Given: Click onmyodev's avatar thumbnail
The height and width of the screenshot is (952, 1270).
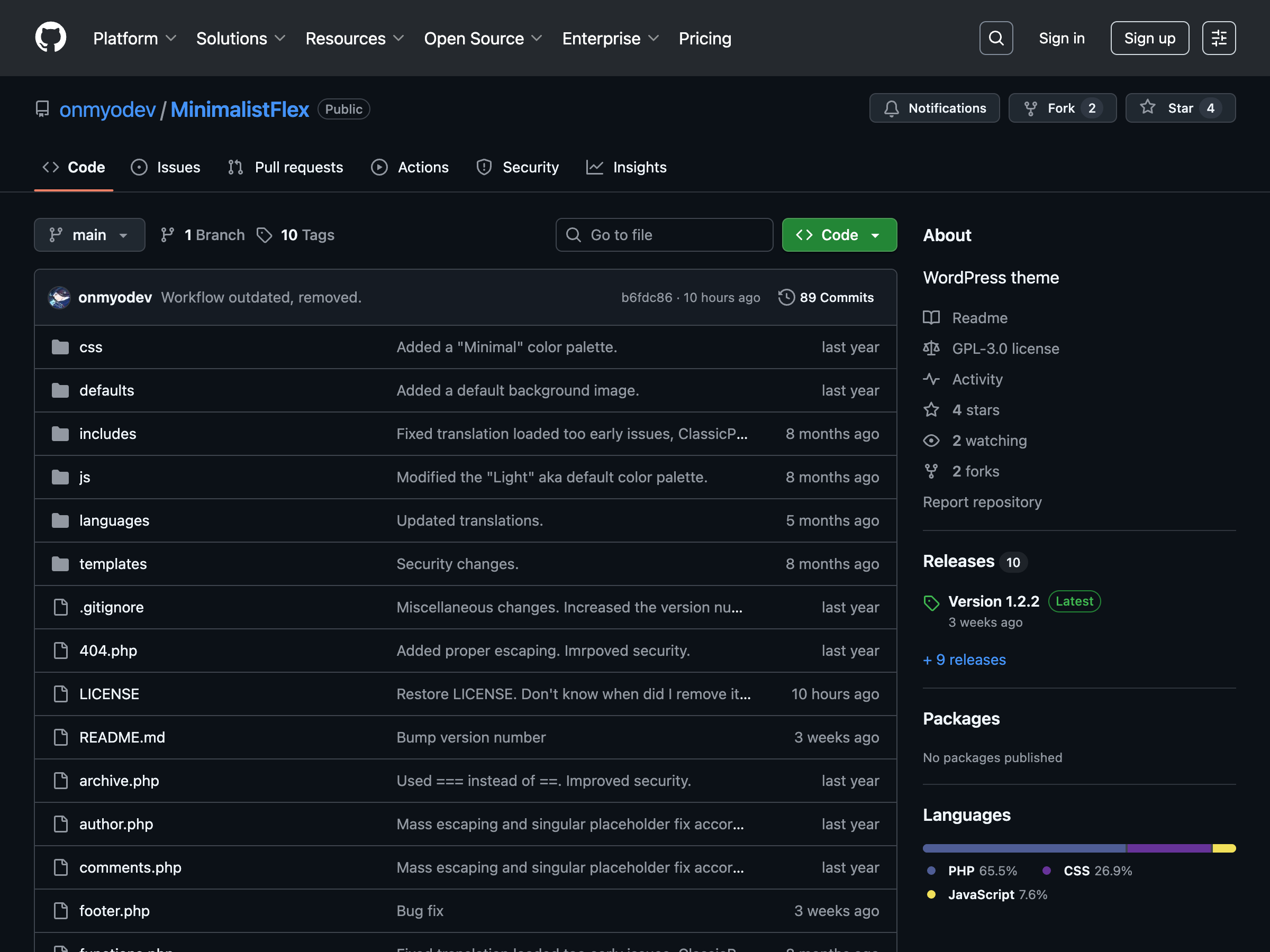Looking at the screenshot, I should 59,297.
